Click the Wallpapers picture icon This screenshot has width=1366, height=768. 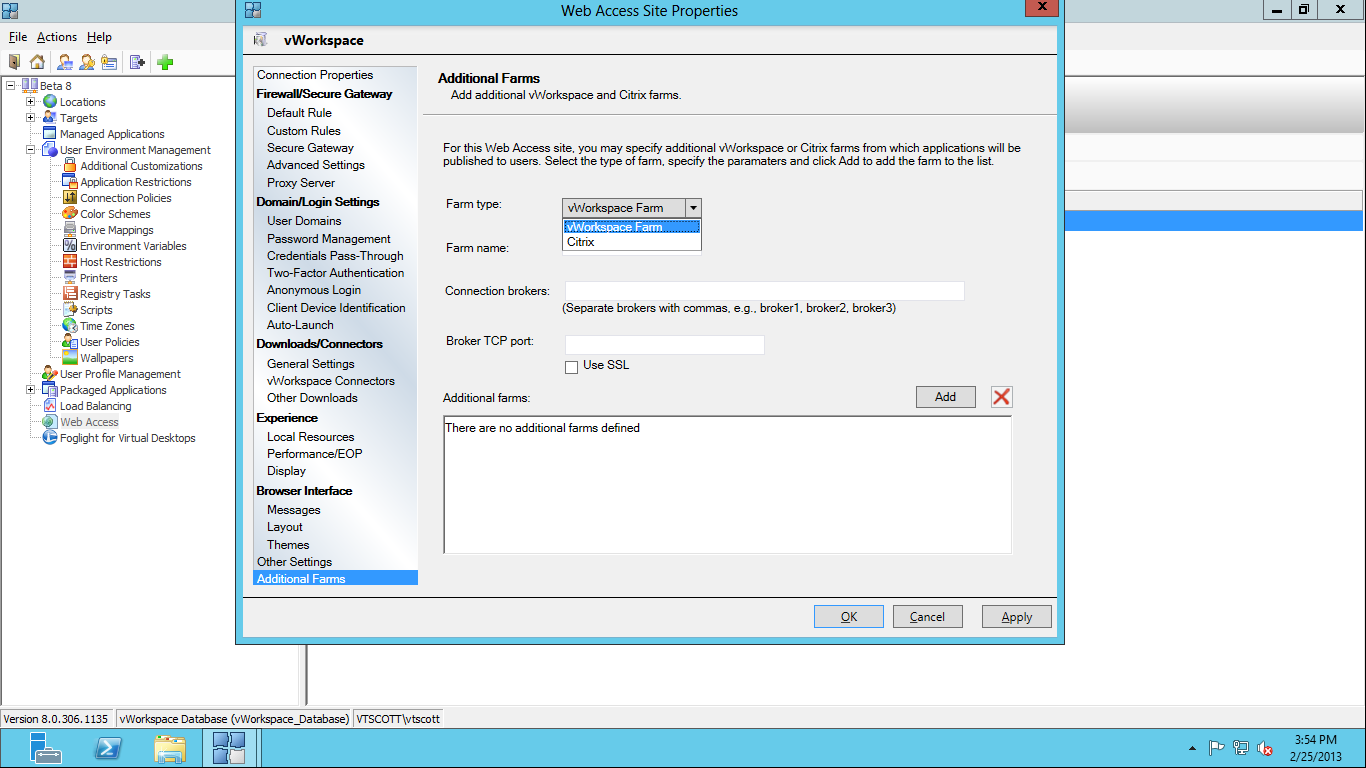(x=70, y=358)
